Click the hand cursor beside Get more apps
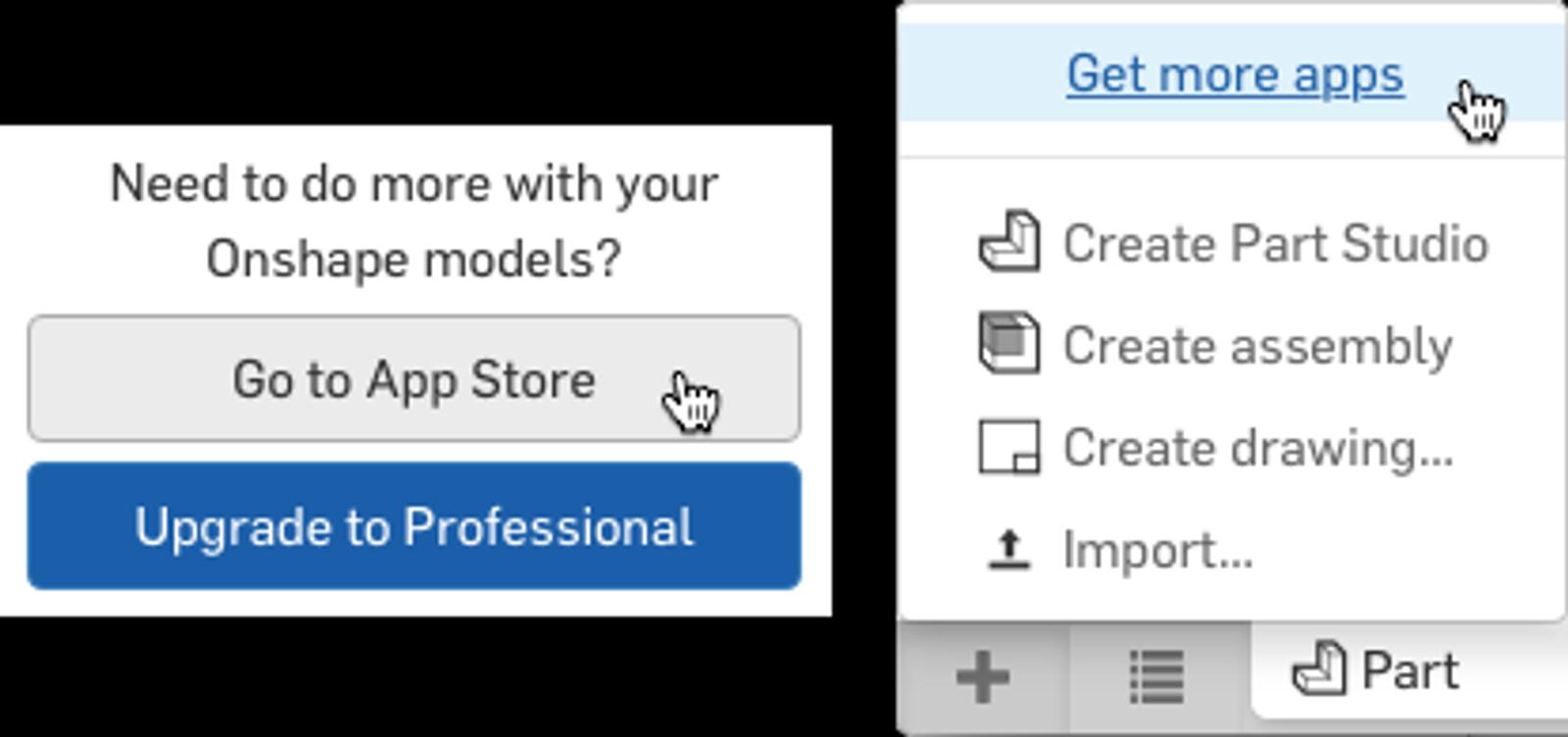This screenshot has height=737, width=1568. tap(1477, 110)
